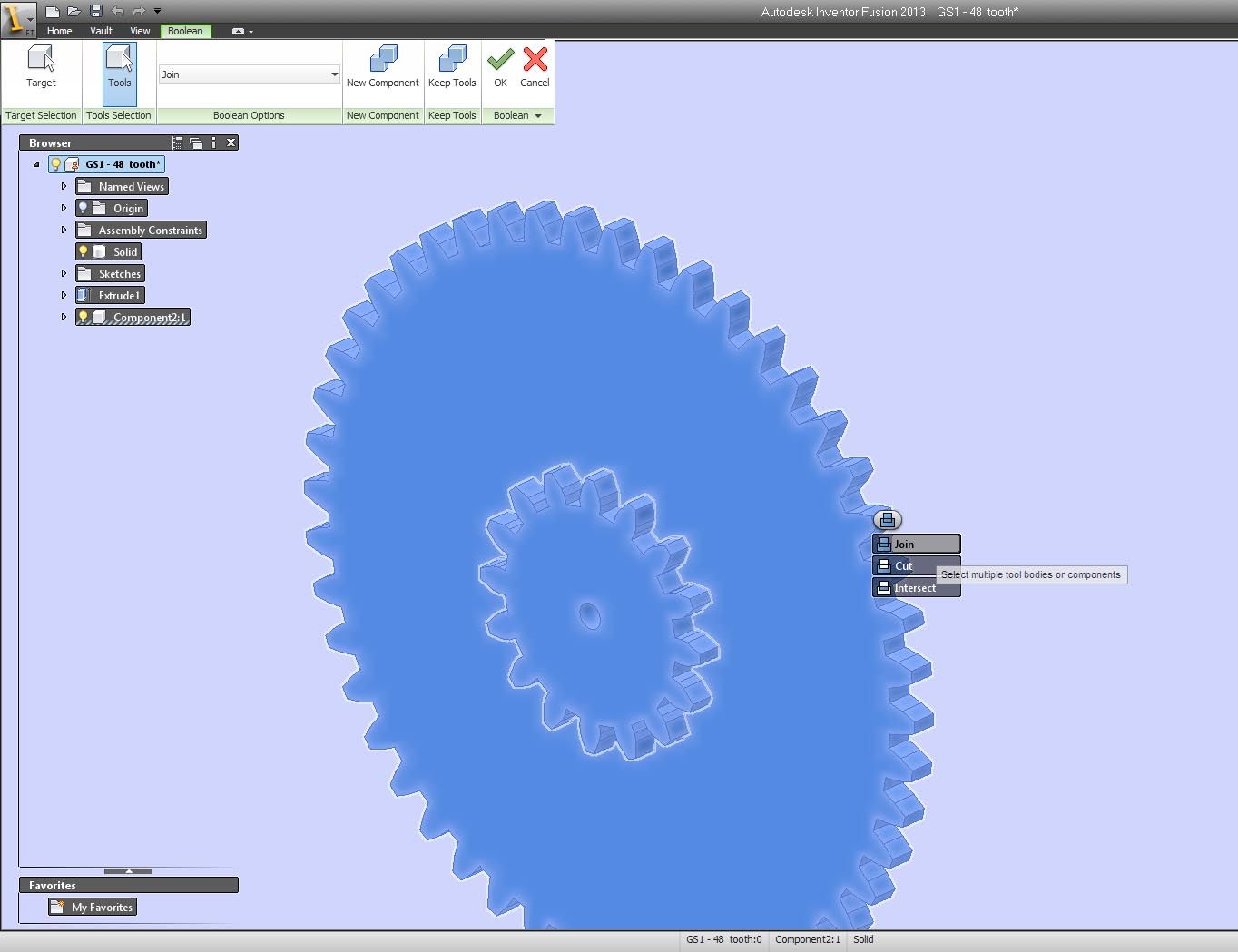The image size is (1238, 952).
Task: Toggle visibility of Component2:1
Action: coord(83,317)
